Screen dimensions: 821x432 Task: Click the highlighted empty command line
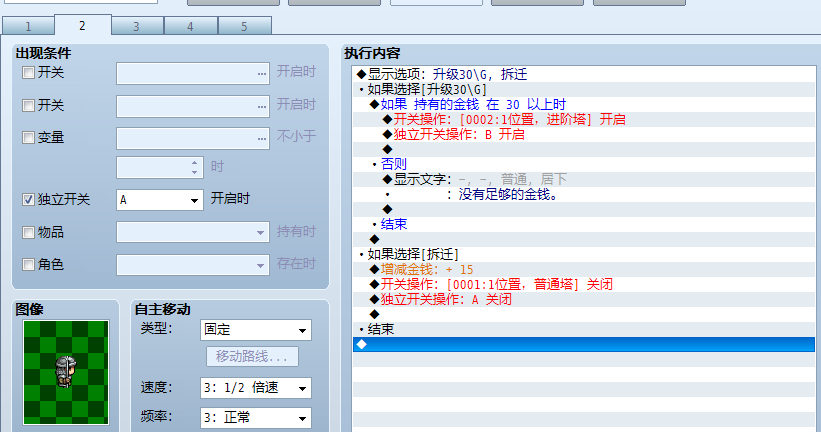(584, 345)
